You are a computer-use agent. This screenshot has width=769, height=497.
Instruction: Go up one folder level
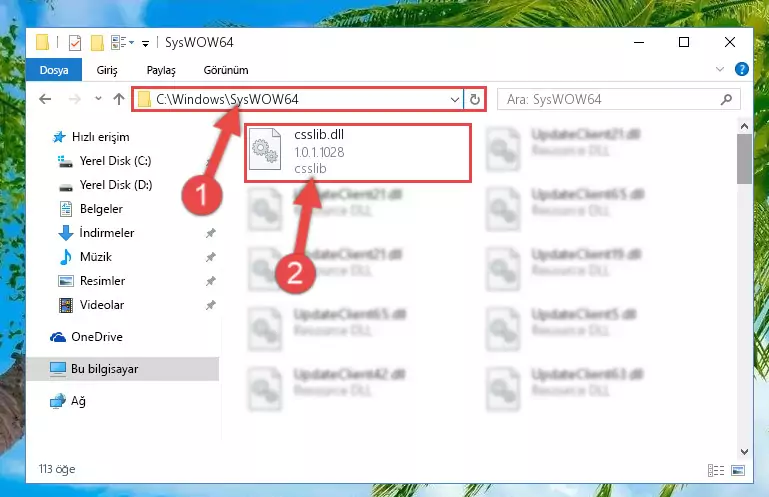[119, 99]
